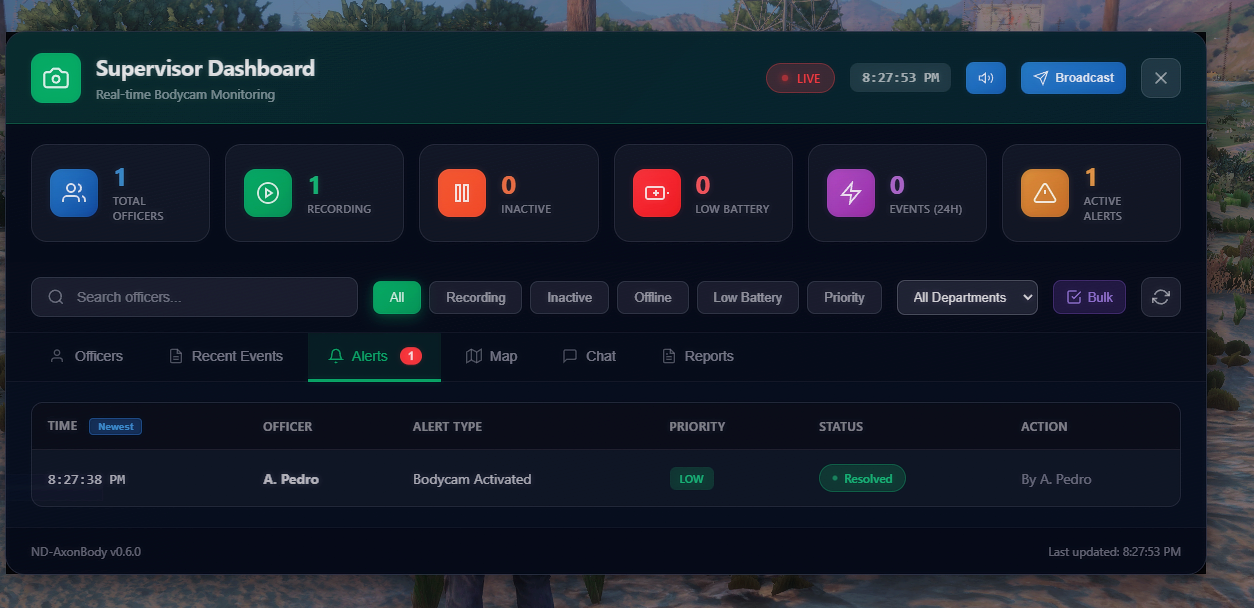Toggle the Recording filter chip
This screenshot has height=608, width=1254.
pos(475,297)
